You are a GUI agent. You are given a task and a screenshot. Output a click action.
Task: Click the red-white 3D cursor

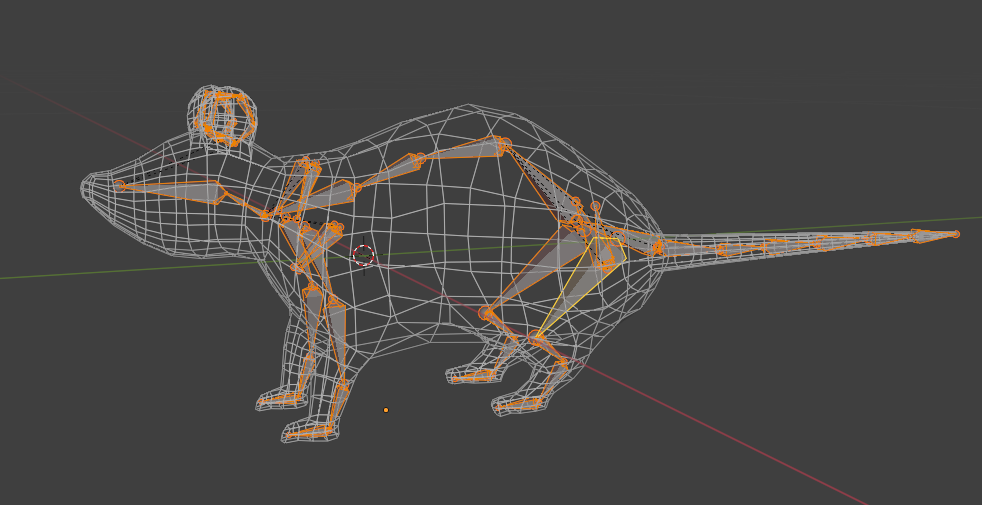coord(363,255)
